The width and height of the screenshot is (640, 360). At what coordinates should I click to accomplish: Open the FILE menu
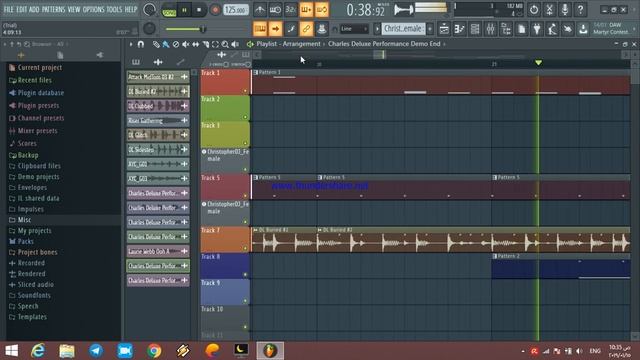click(9, 9)
